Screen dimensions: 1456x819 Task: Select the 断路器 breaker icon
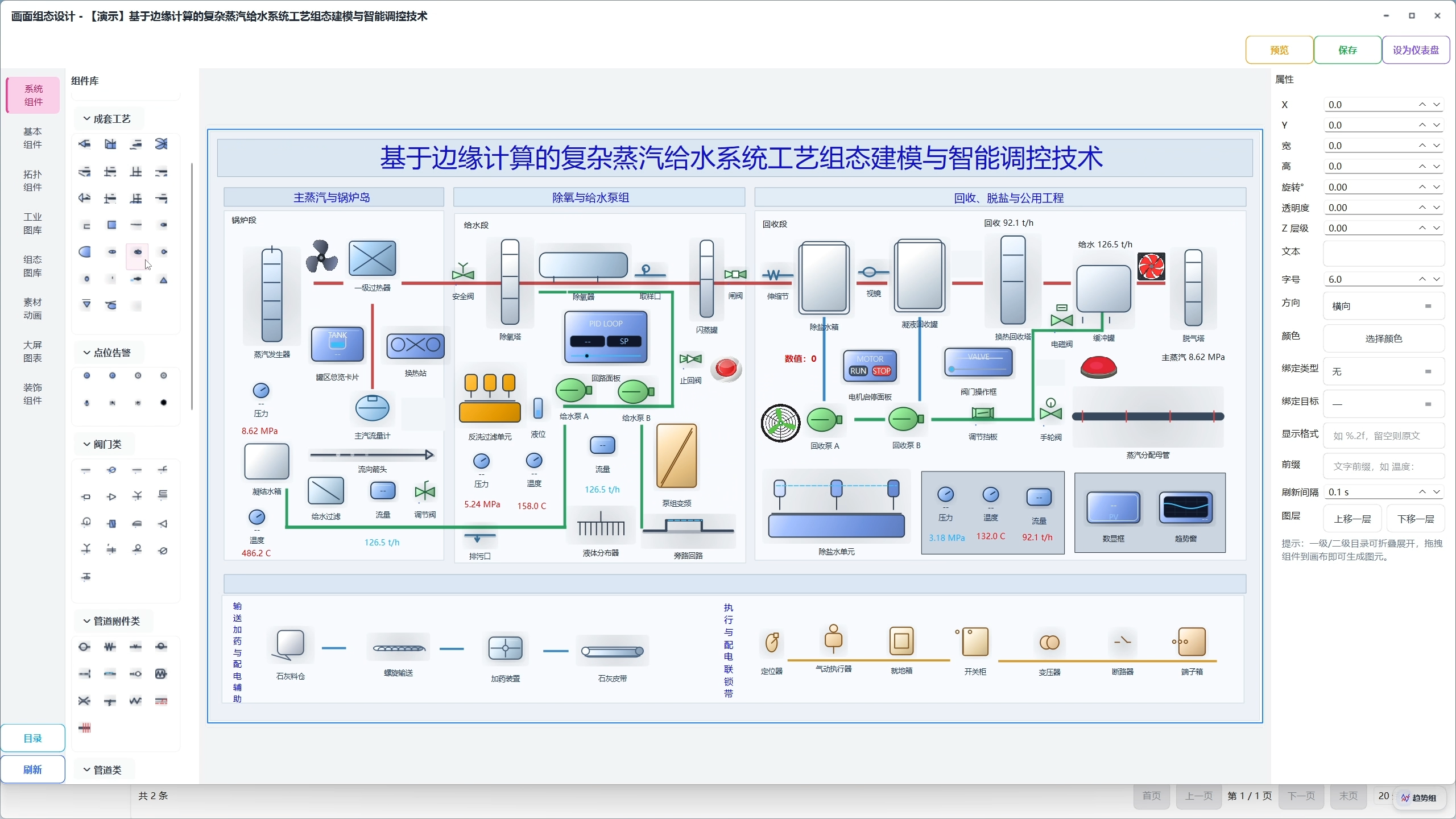click(x=1122, y=642)
